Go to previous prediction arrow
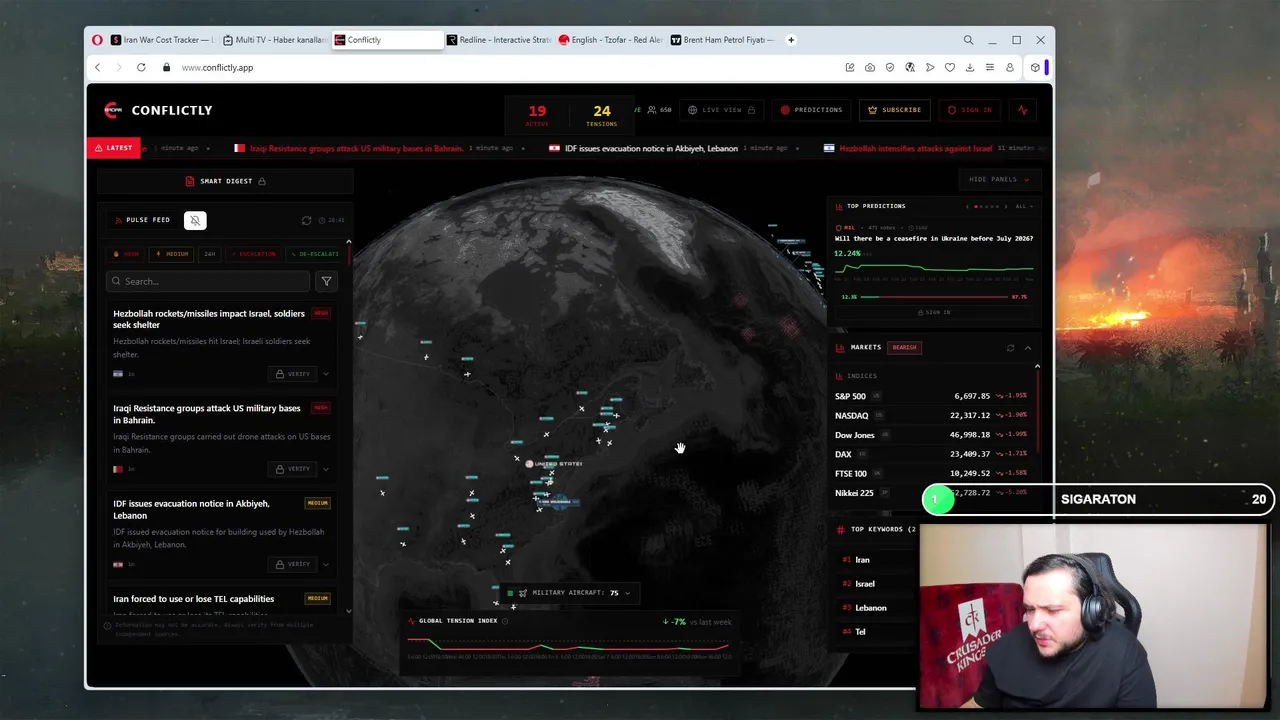1280x720 pixels. [967, 206]
